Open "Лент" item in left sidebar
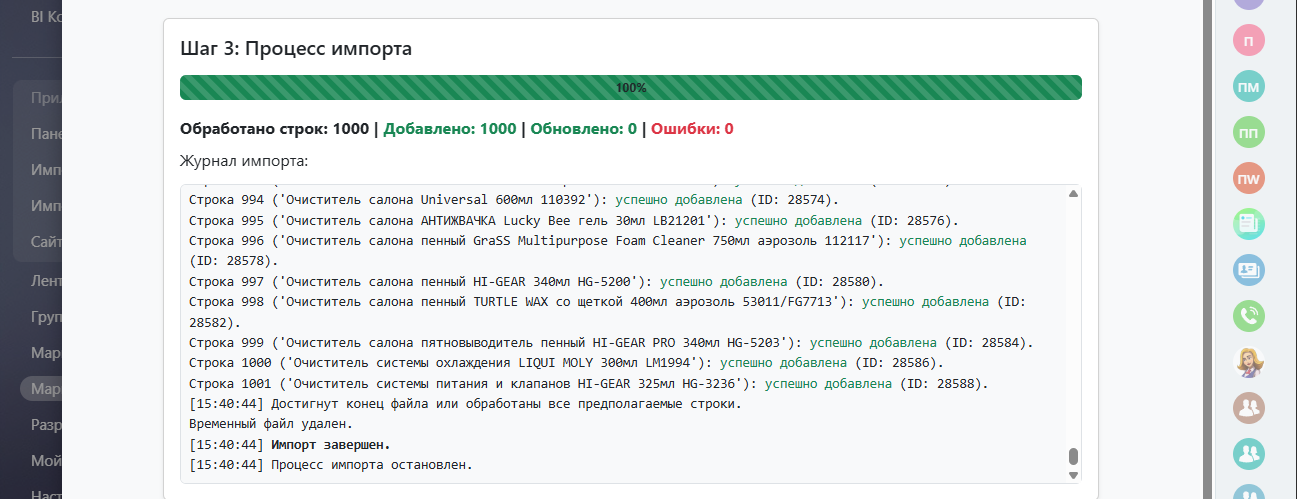Screen dimensions: 1297x499 46,281
